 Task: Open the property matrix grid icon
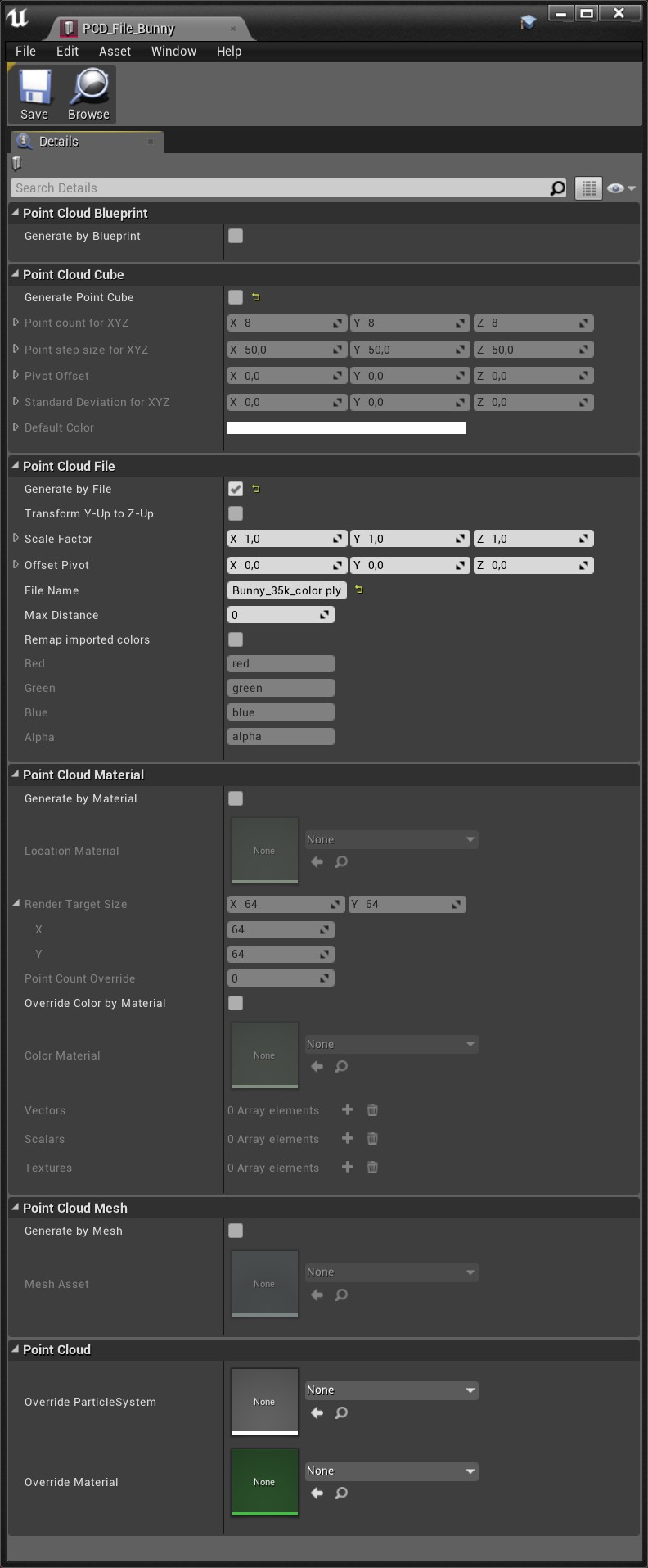[587, 188]
